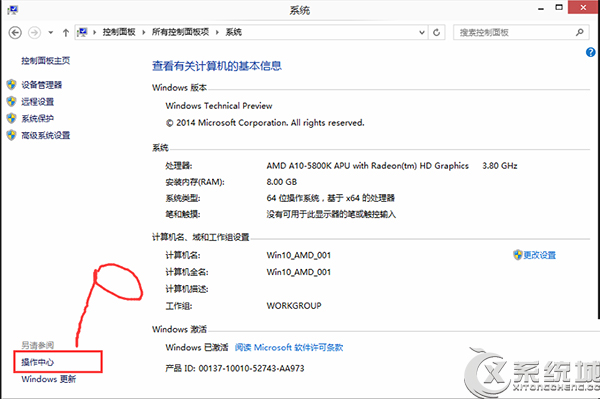Click shield icon beside 远程设置
600x399 pixels.
pyautogui.click(x=11, y=101)
